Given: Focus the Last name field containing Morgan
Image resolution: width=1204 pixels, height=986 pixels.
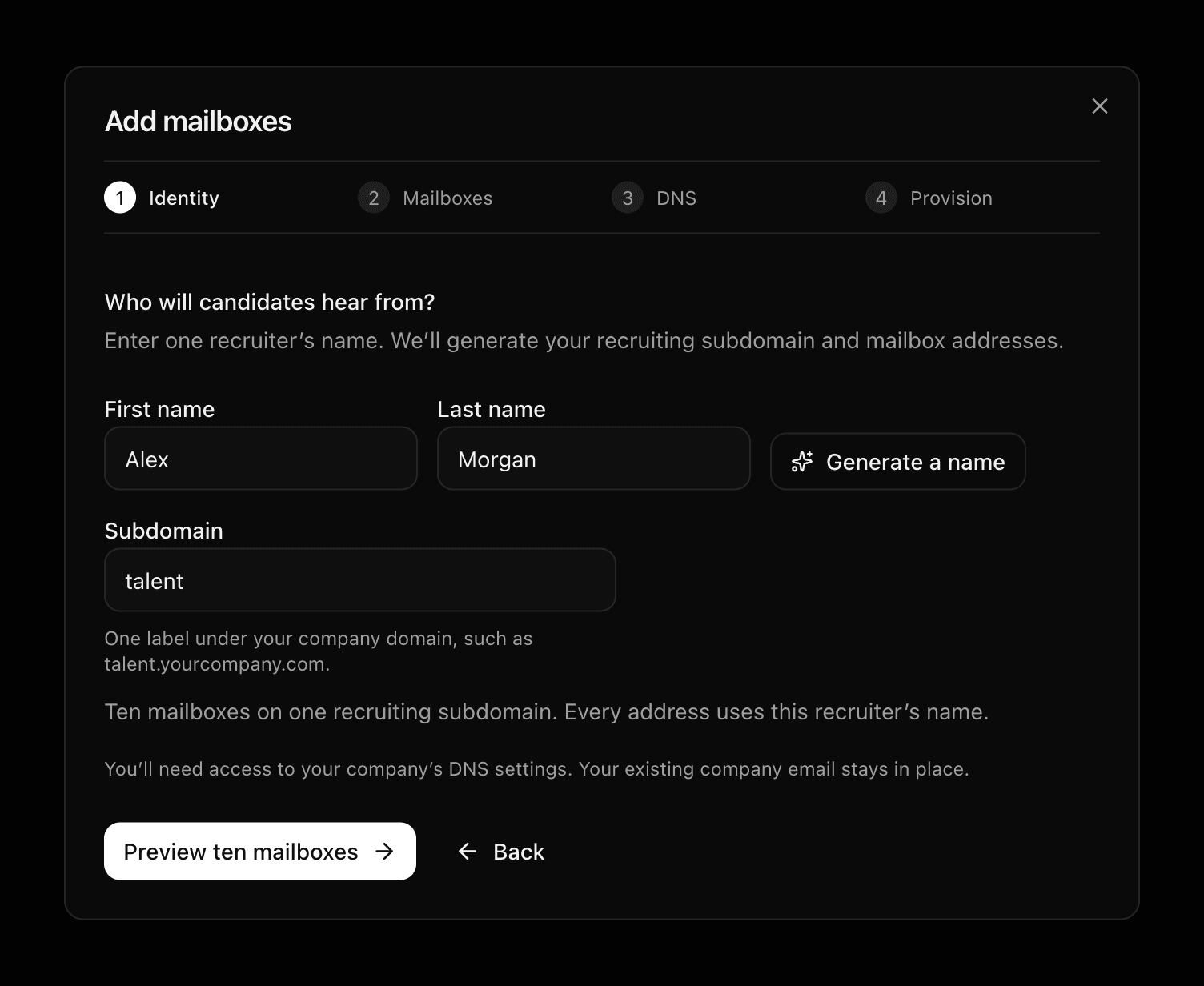Looking at the screenshot, I should coord(594,459).
